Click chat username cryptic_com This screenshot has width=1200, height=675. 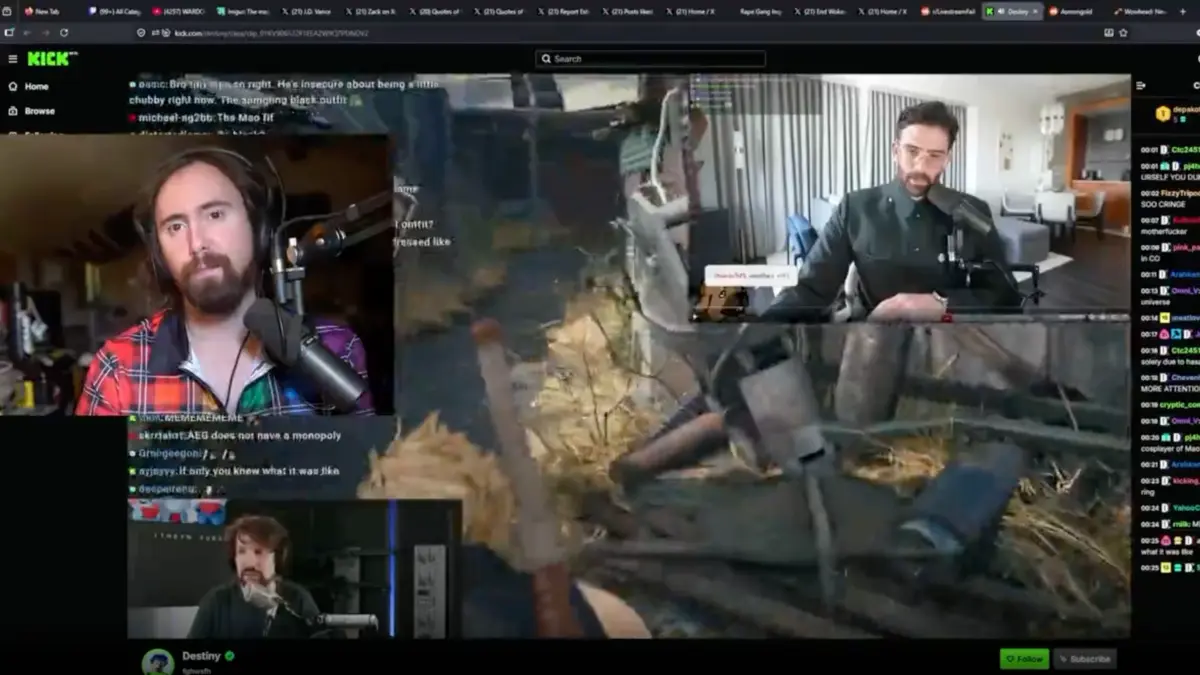click(1180, 405)
